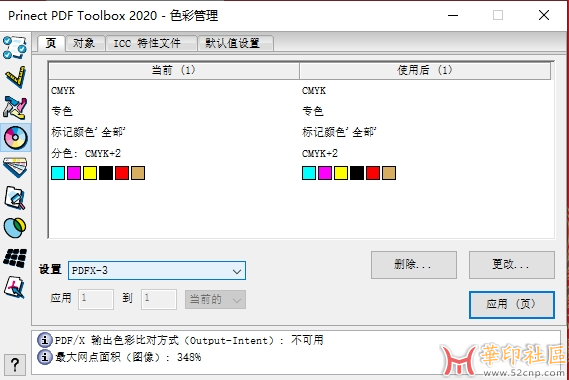
Task: Minimize the Prinect PDF Toolbox window
Action: [x=453, y=15]
